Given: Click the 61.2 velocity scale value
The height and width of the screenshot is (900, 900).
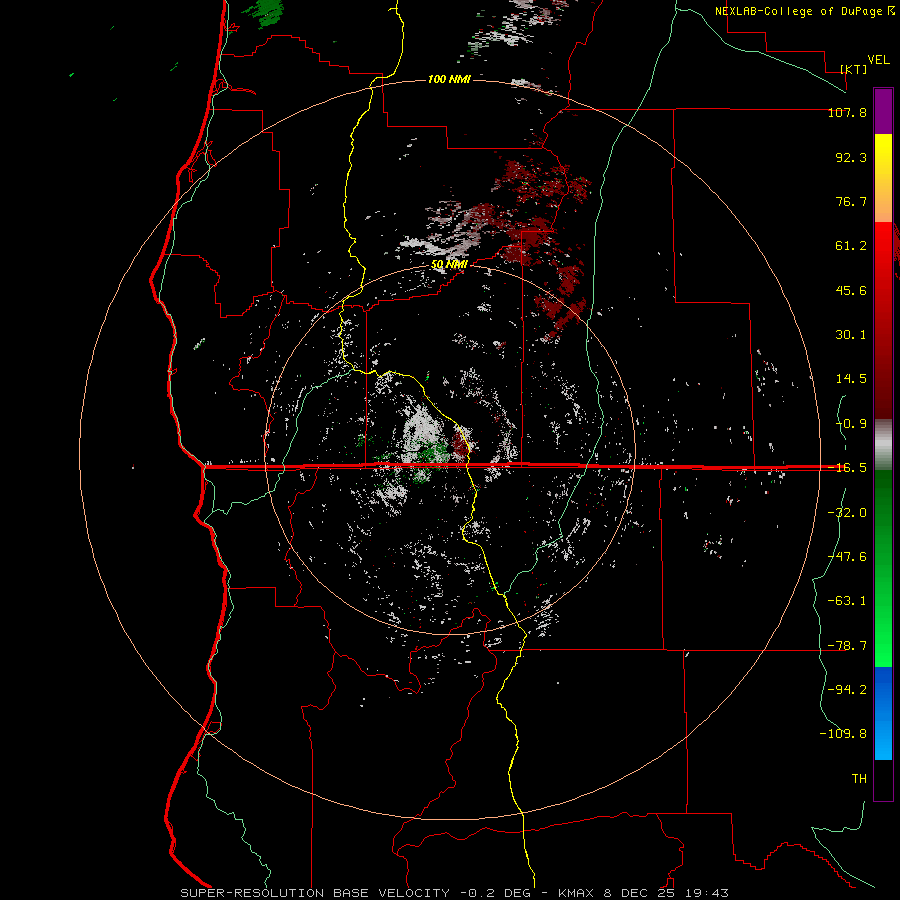Looking at the screenshot, I should (851, 246).
